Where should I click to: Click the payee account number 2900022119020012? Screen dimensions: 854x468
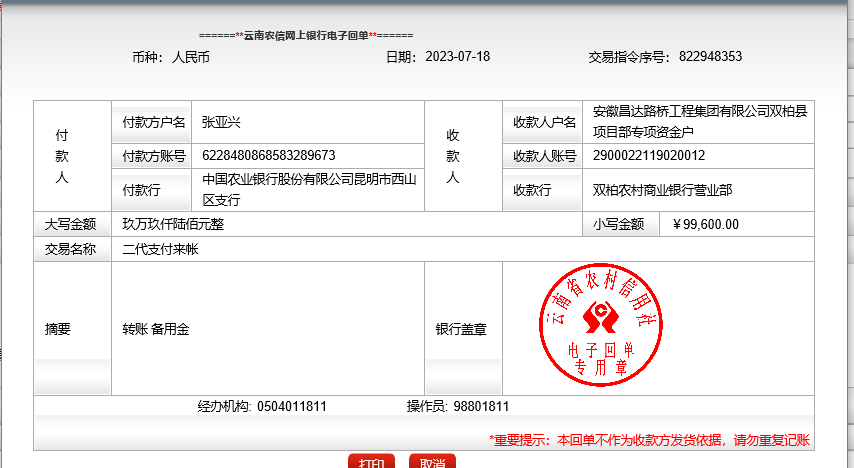pyautogui.click(x=649, y=155)
